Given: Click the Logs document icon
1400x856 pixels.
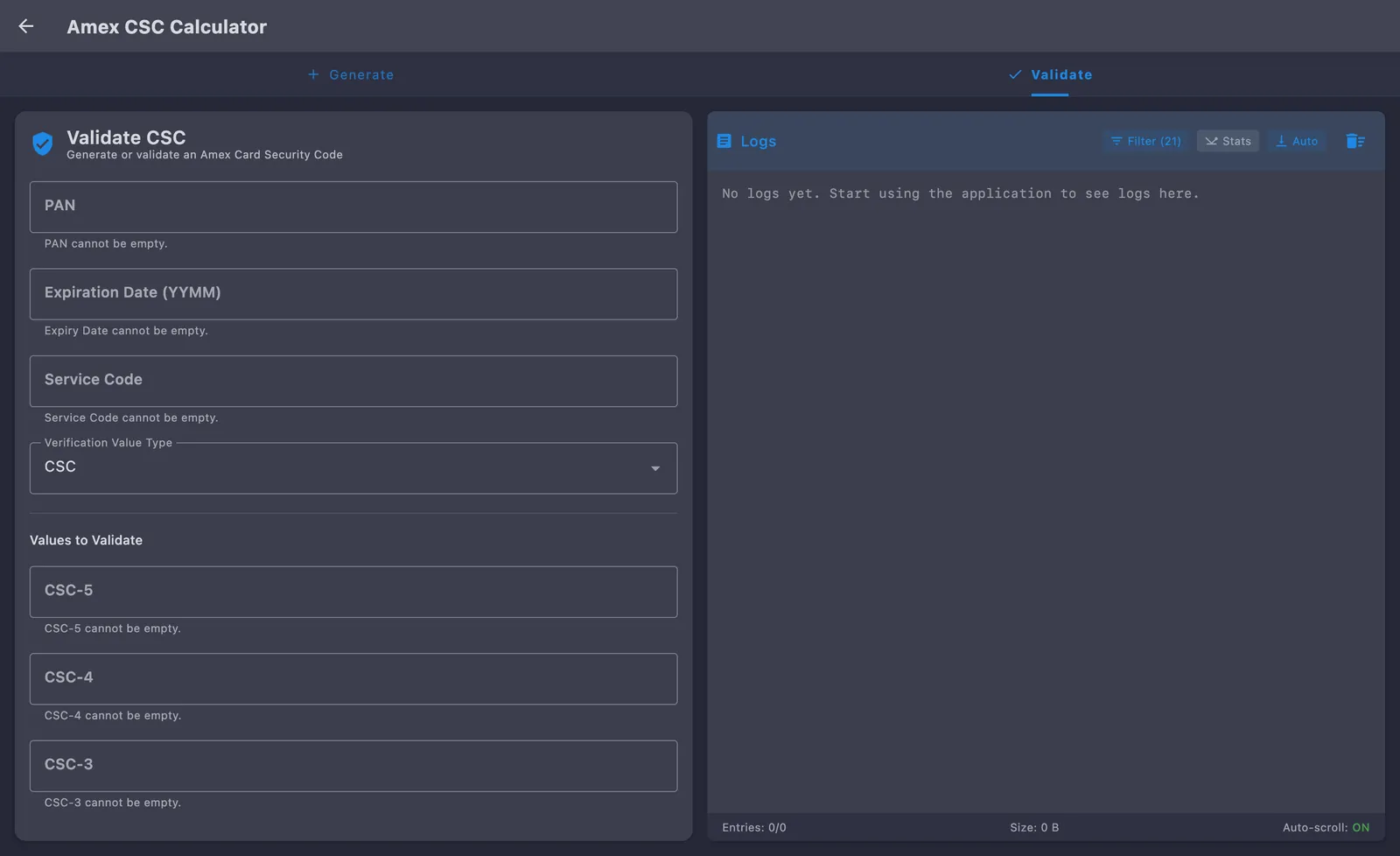Looking at the screenshot, I should point(724,141).
